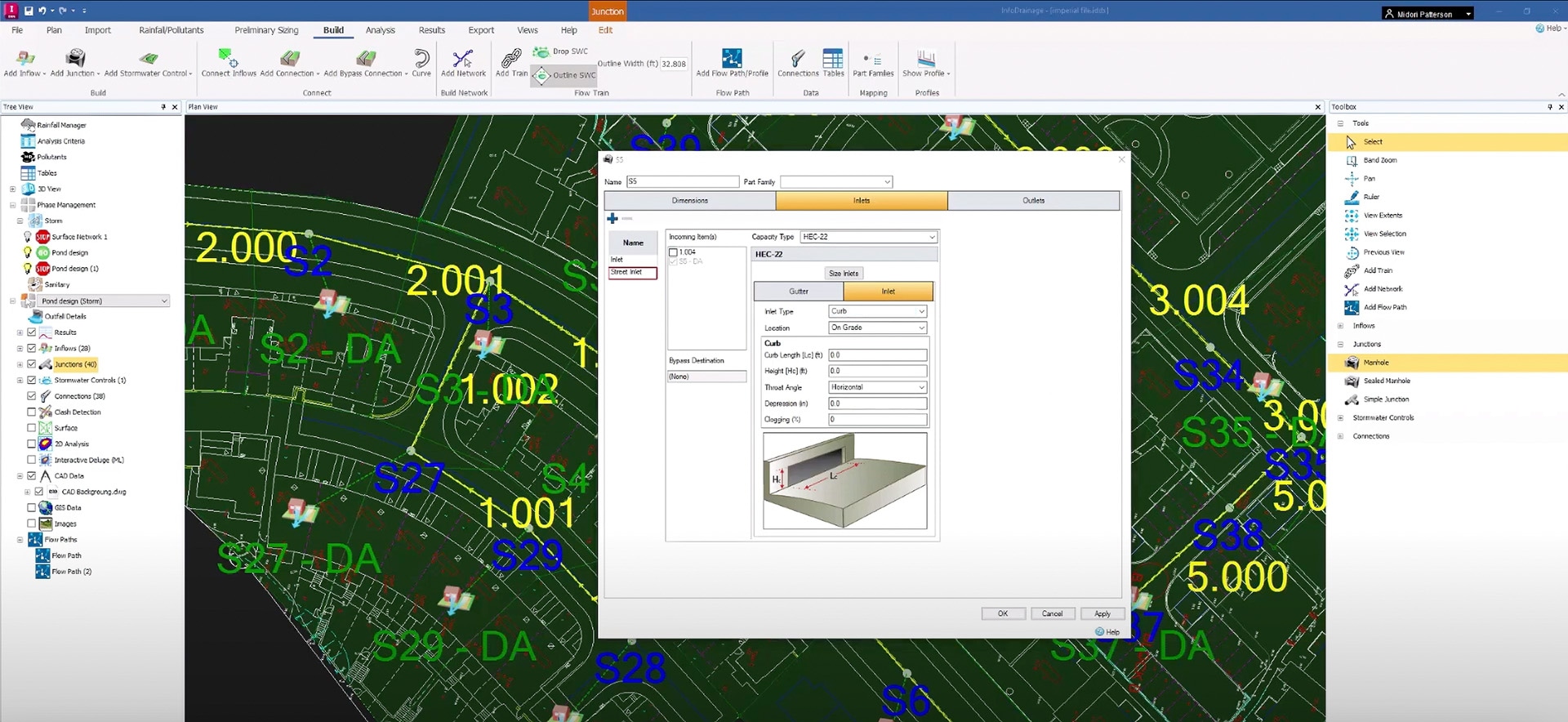The width and height of the screenshot is (1568, 722).
Task: Click the Band Zoom tool icon
Action: click(x=1352, y=160)
